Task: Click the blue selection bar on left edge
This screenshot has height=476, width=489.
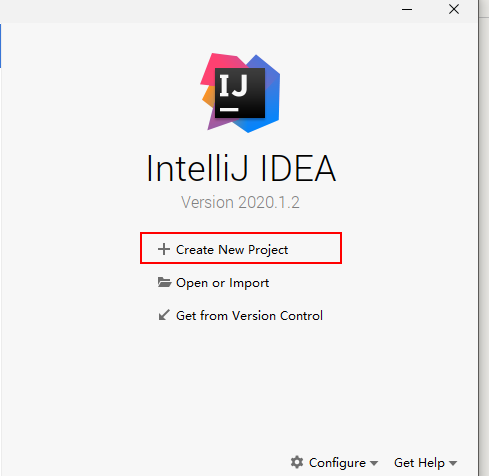Action: (1, 46)
